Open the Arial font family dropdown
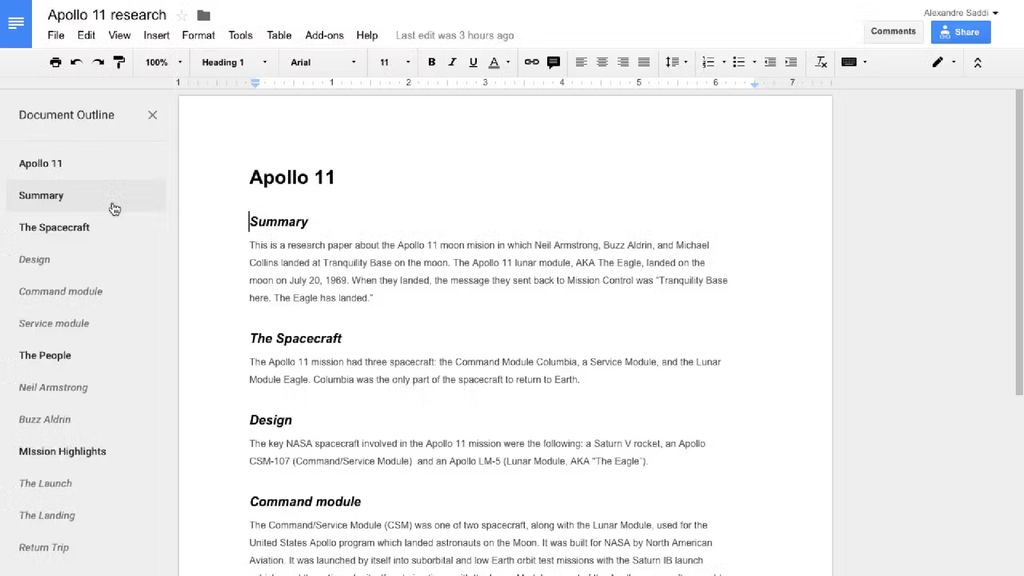1024x576 pixels. tap(318, 62)
